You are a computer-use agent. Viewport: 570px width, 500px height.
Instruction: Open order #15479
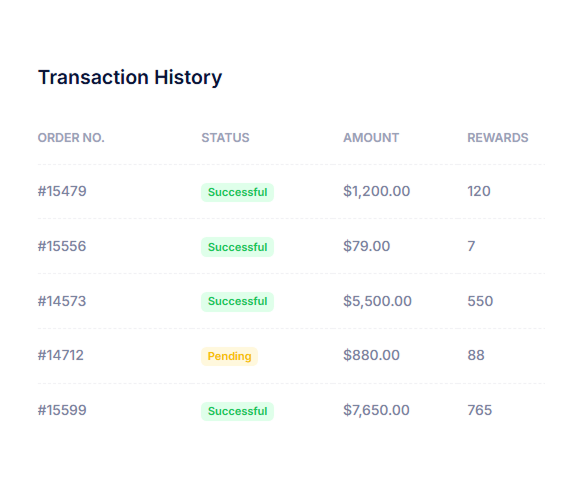pos(62,191)
